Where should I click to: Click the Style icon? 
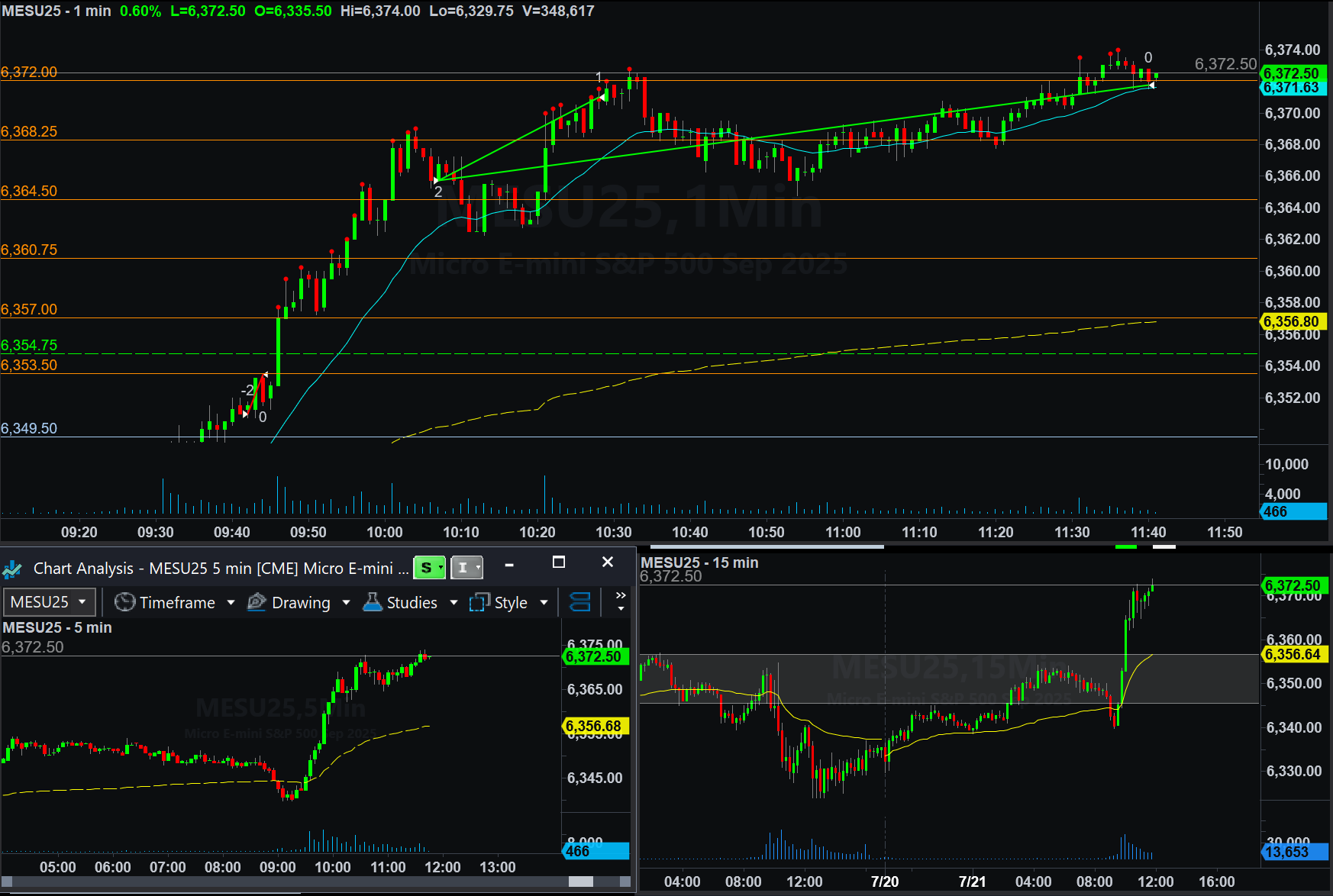(x=479, y=602)
